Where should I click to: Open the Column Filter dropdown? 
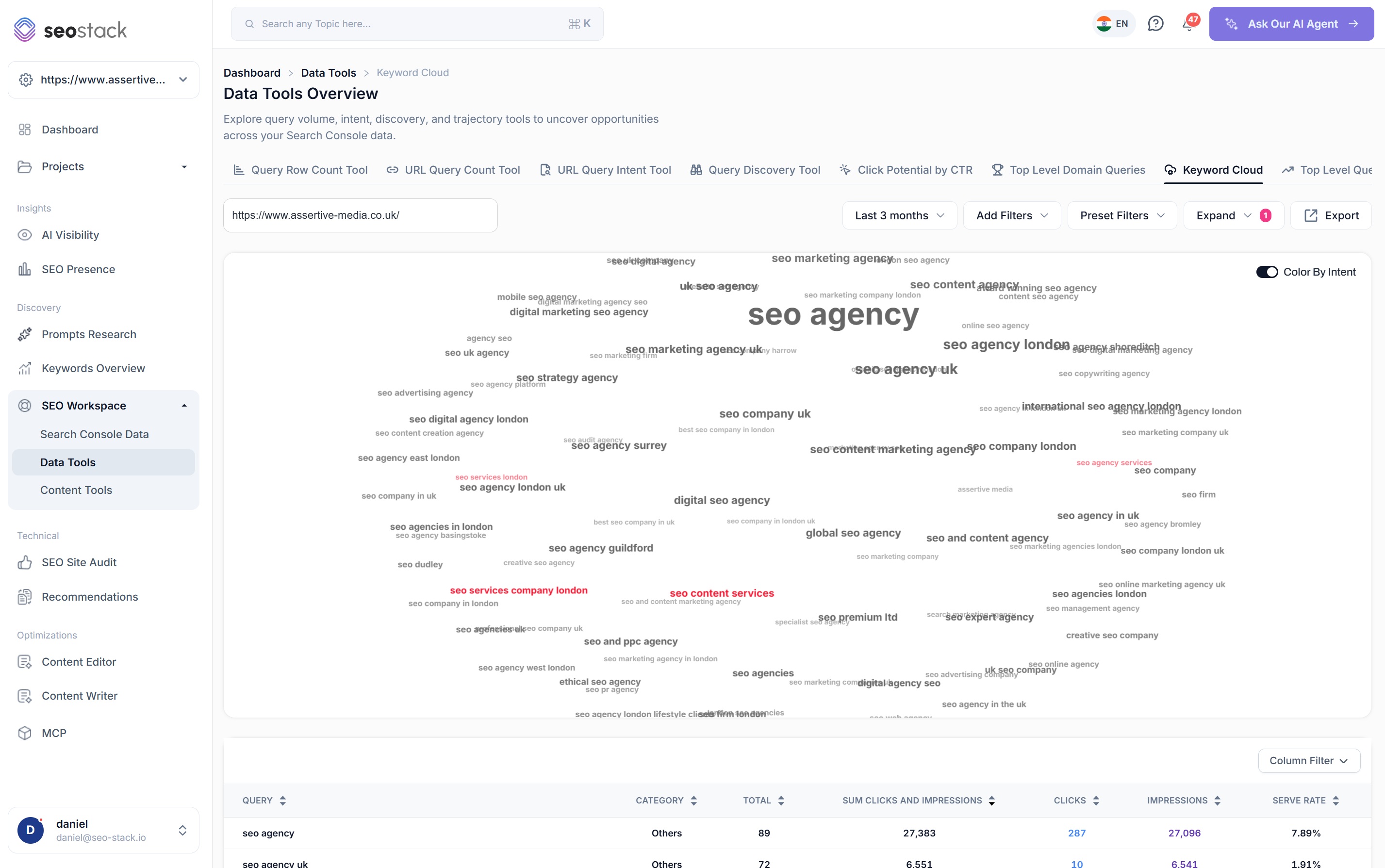[x=1309, y=761]
